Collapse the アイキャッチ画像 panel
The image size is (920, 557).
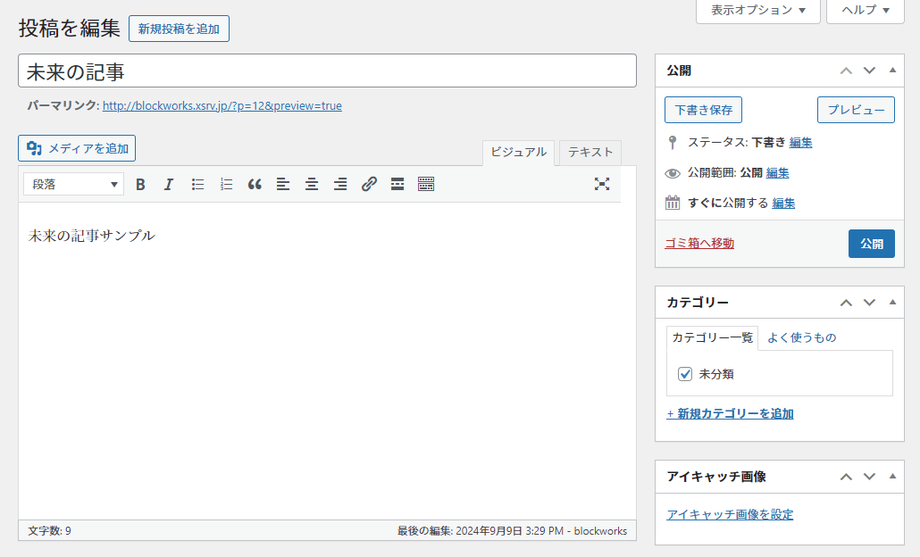pyautogui.click(x=892, y=476)
